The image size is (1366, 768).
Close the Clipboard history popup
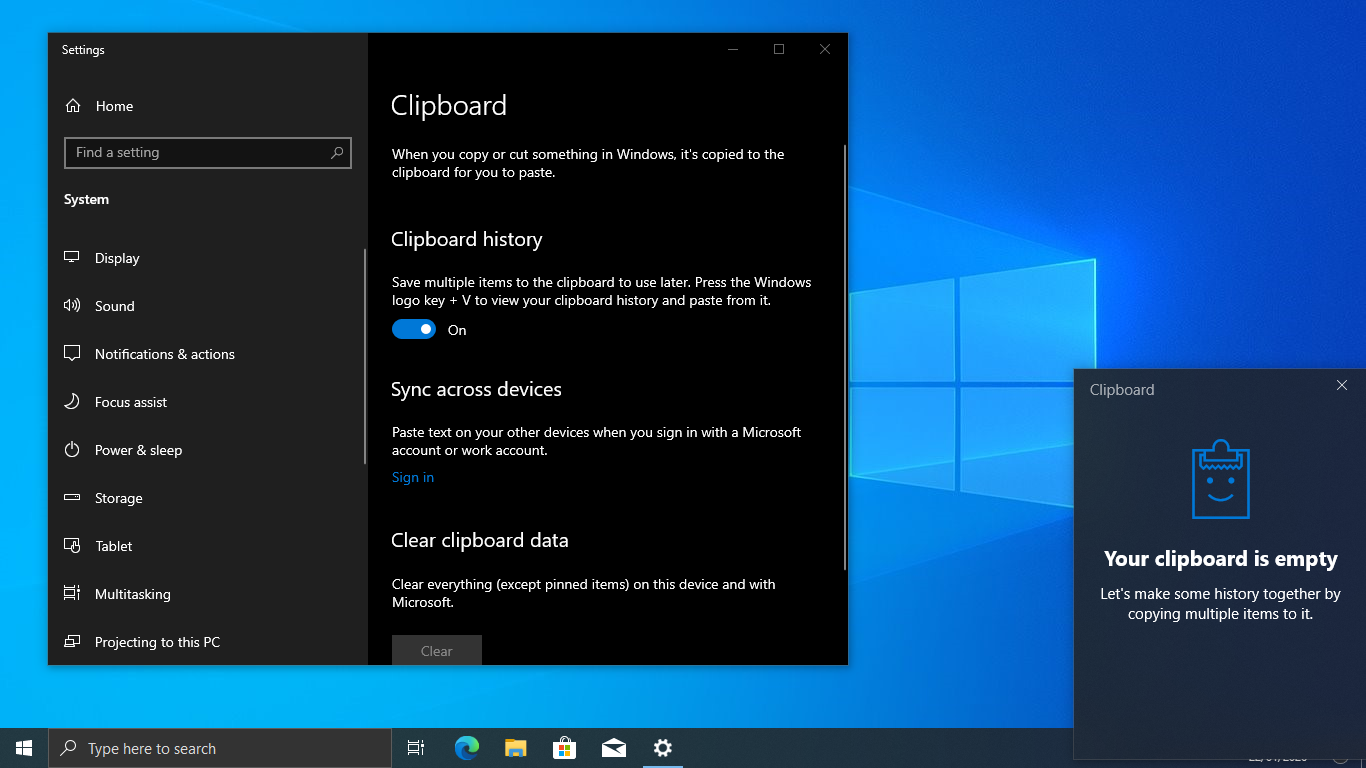pyautogui.click(x=1342, y=386)
